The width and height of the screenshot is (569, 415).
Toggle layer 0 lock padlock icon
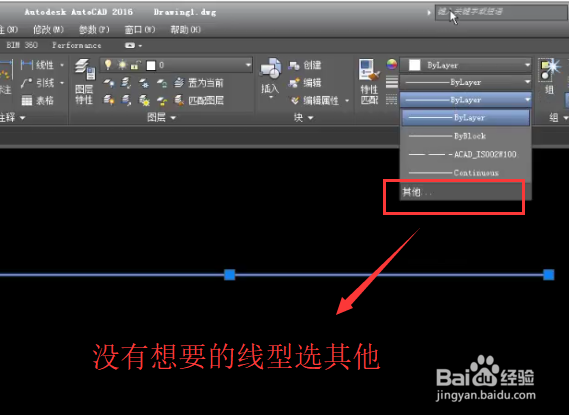pyautogui.click(x=135, y=65)
